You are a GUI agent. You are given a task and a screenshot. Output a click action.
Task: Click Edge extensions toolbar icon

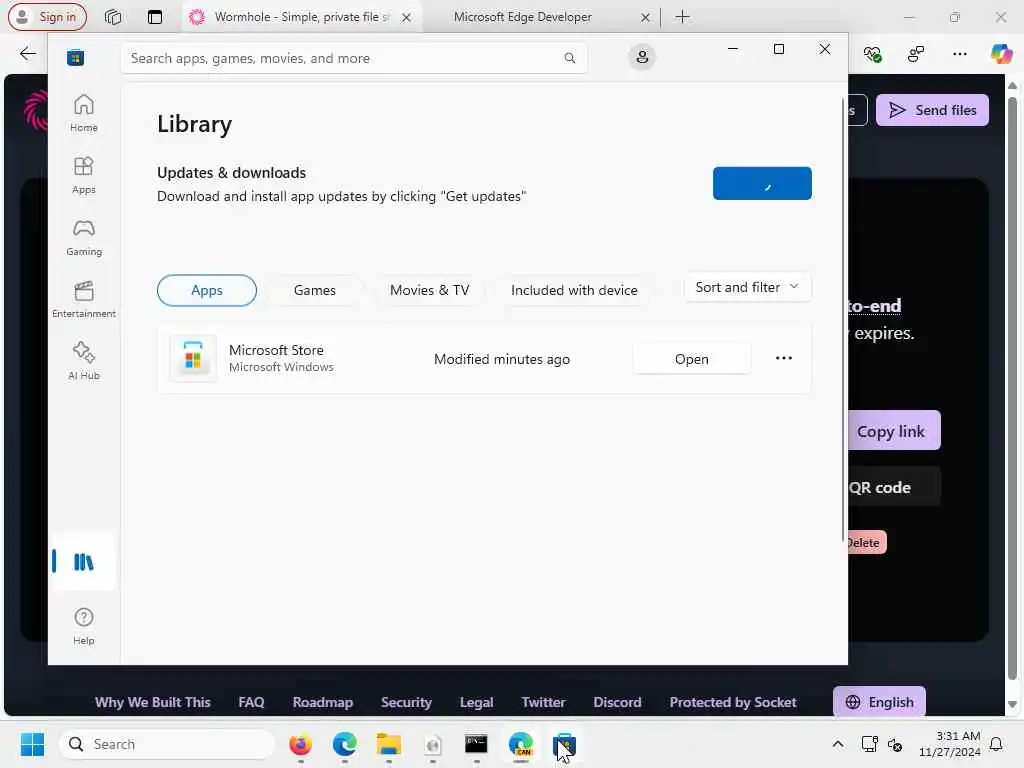point(916,54)
